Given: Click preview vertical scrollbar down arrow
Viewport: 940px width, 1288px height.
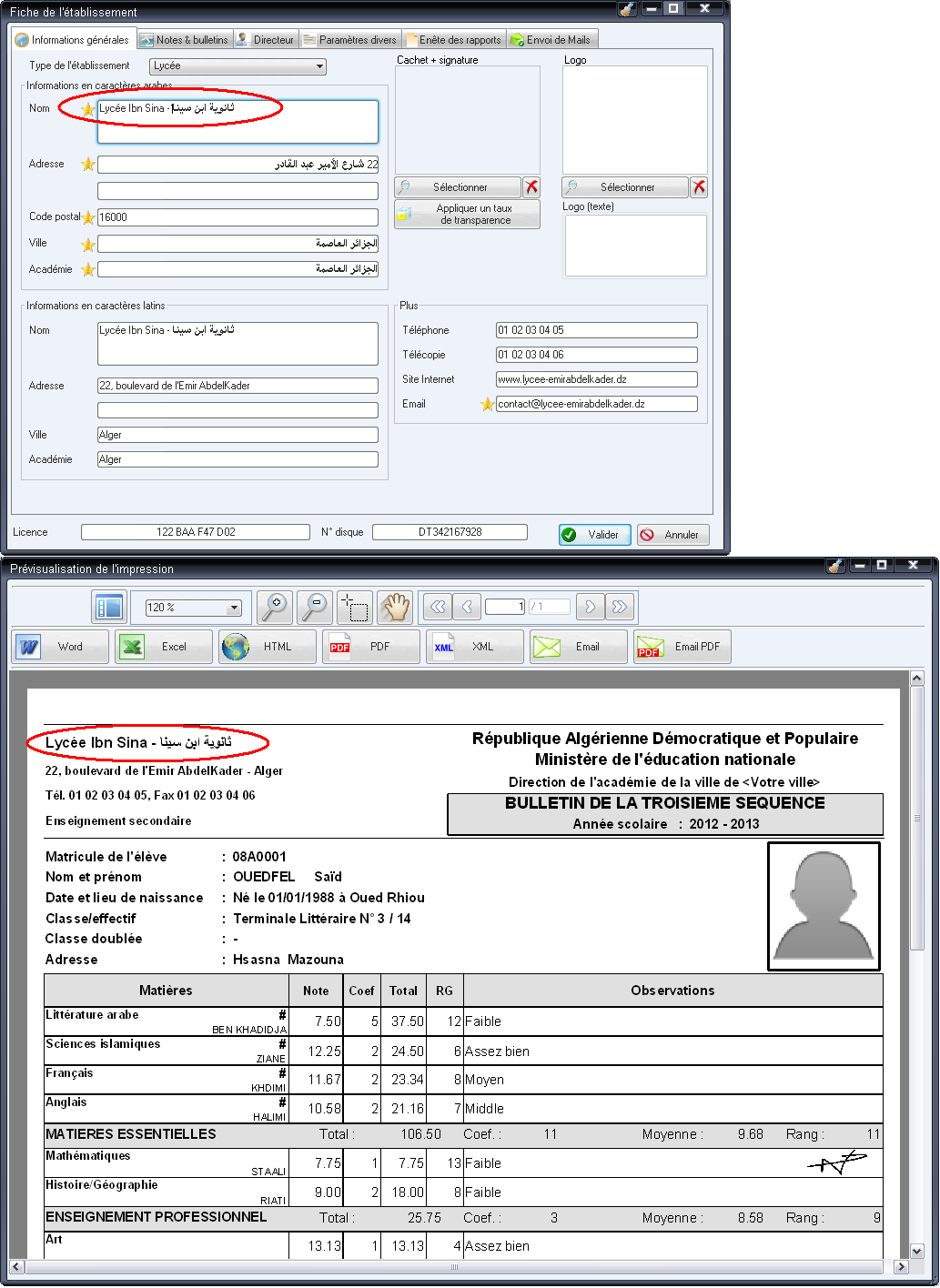Looking at the screenshot, I should coord(916,1252).
